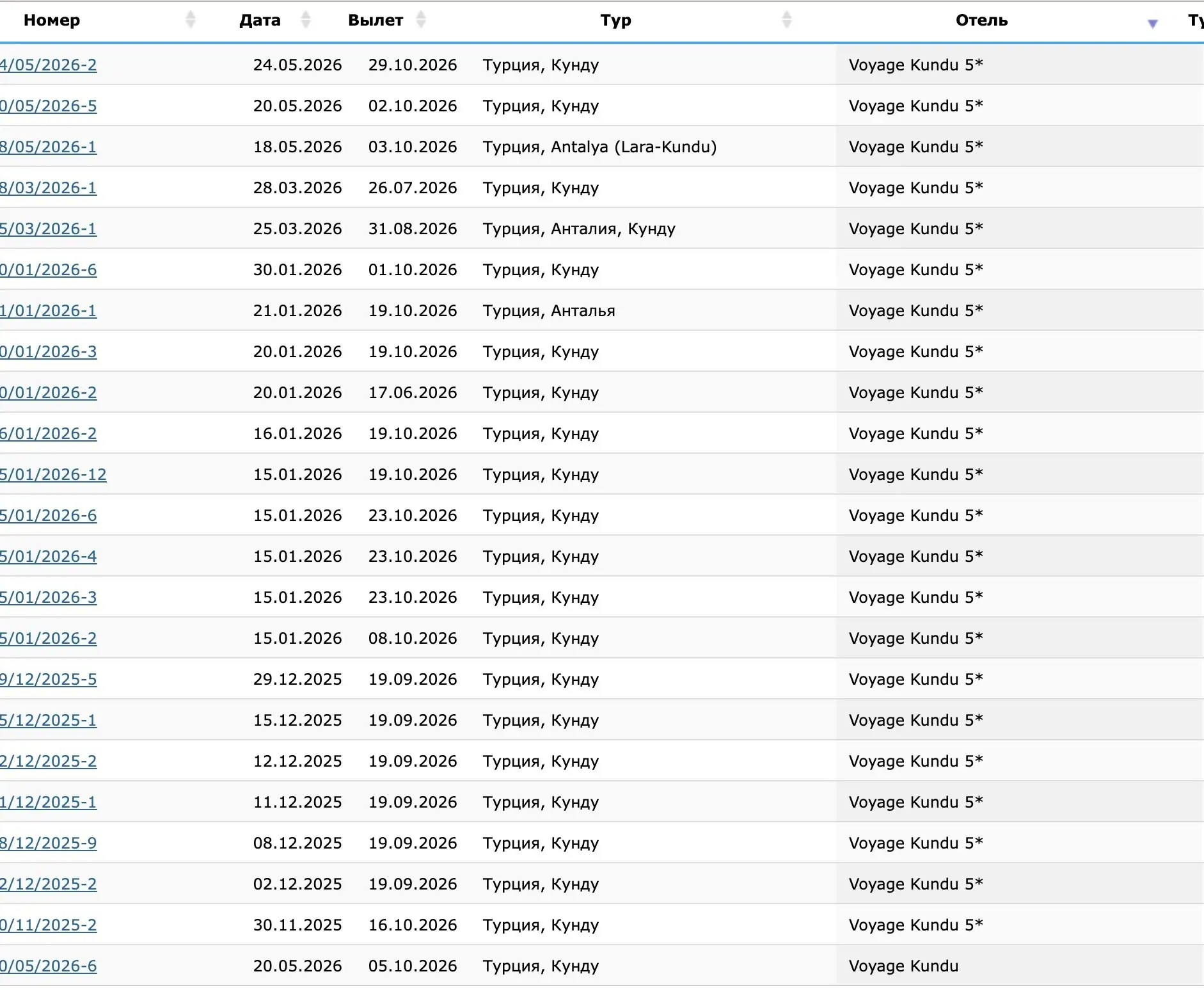This screenshot has height=990, width=1204.
Task: View the 5/01/2026-6 booking
Action: 49,515
